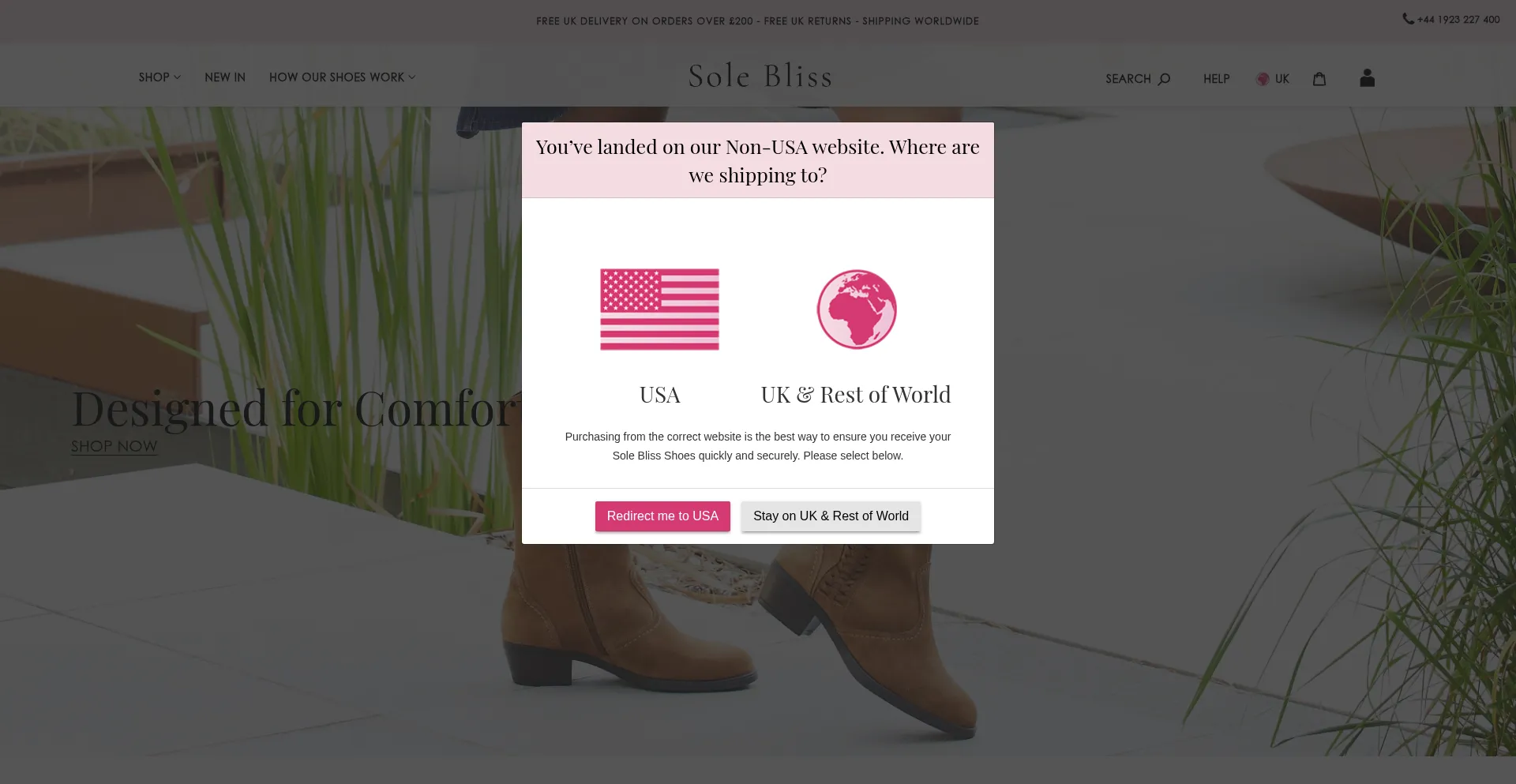Click the small globe beside UK

[x=1263, y=79]
